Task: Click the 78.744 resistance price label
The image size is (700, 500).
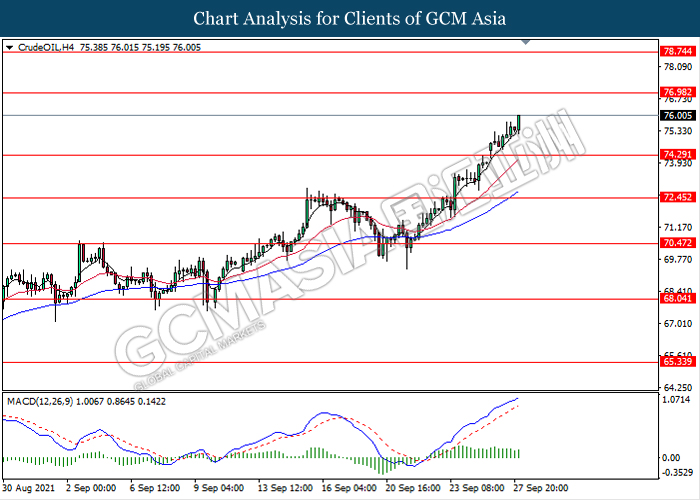Action: click(677, 51)
